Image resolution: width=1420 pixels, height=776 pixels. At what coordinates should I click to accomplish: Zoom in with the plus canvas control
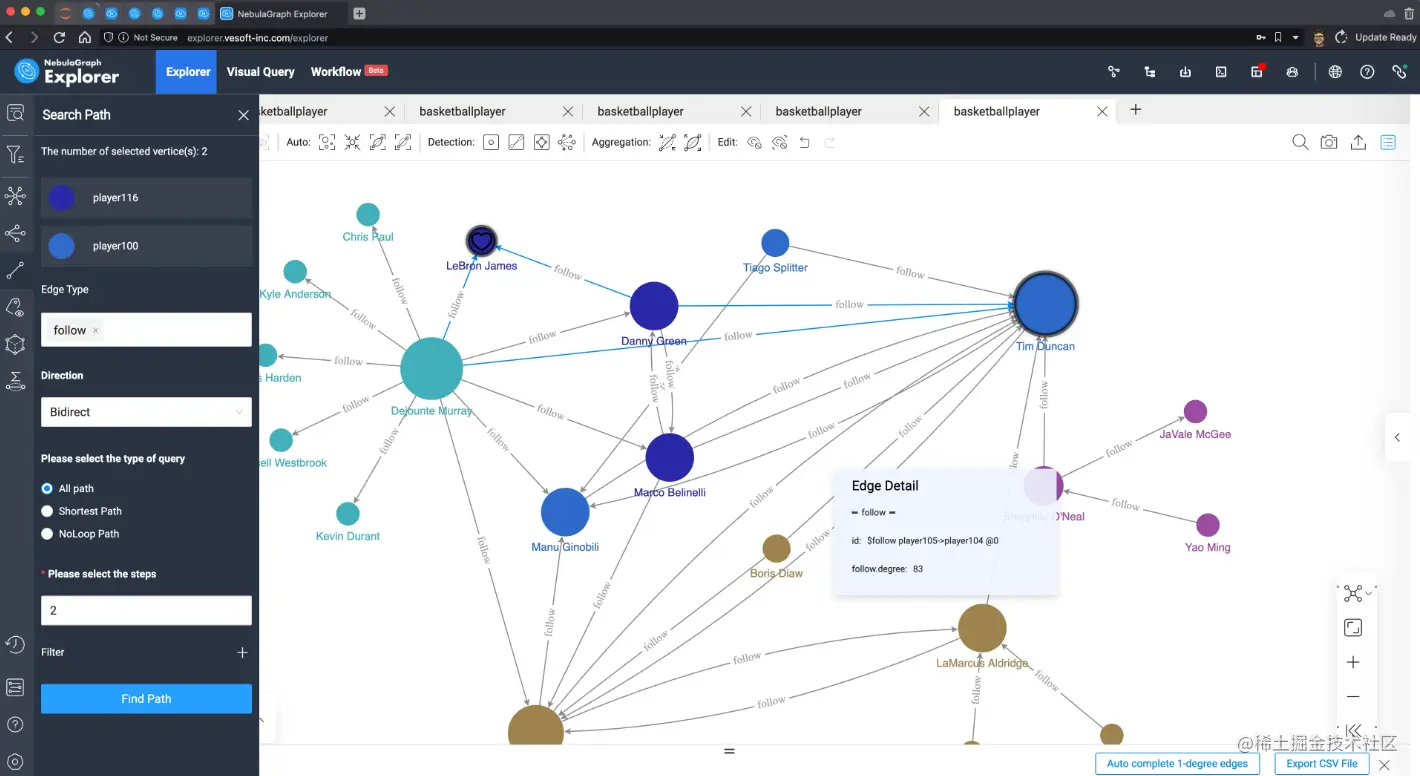(1353, 662)
